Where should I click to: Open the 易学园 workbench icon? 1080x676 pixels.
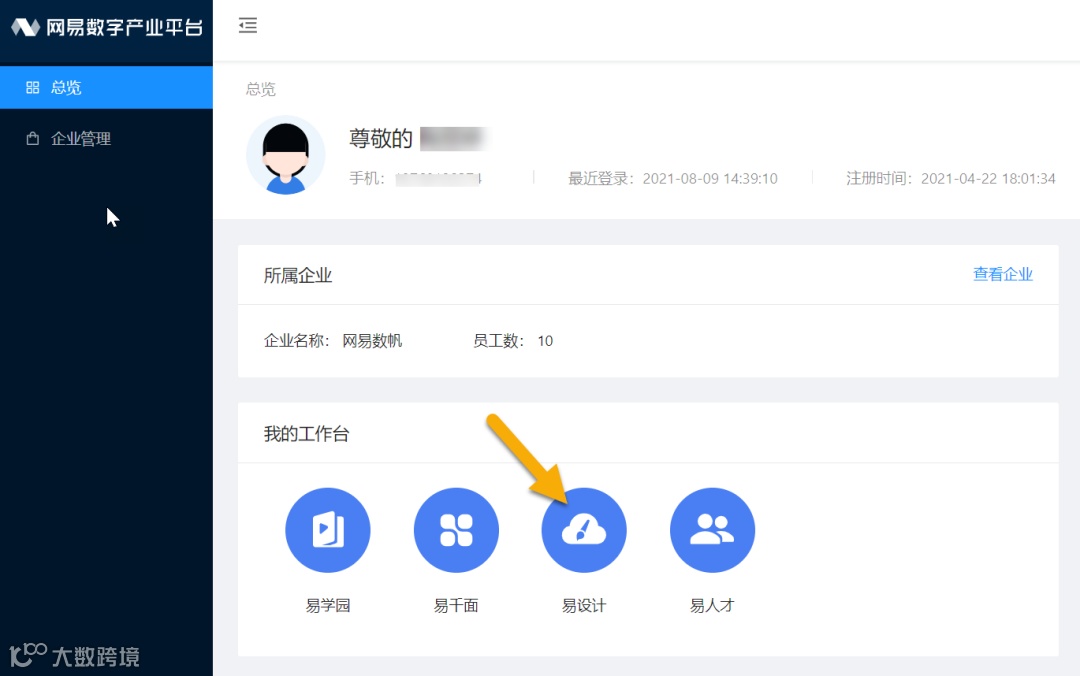tap(328, 530)
